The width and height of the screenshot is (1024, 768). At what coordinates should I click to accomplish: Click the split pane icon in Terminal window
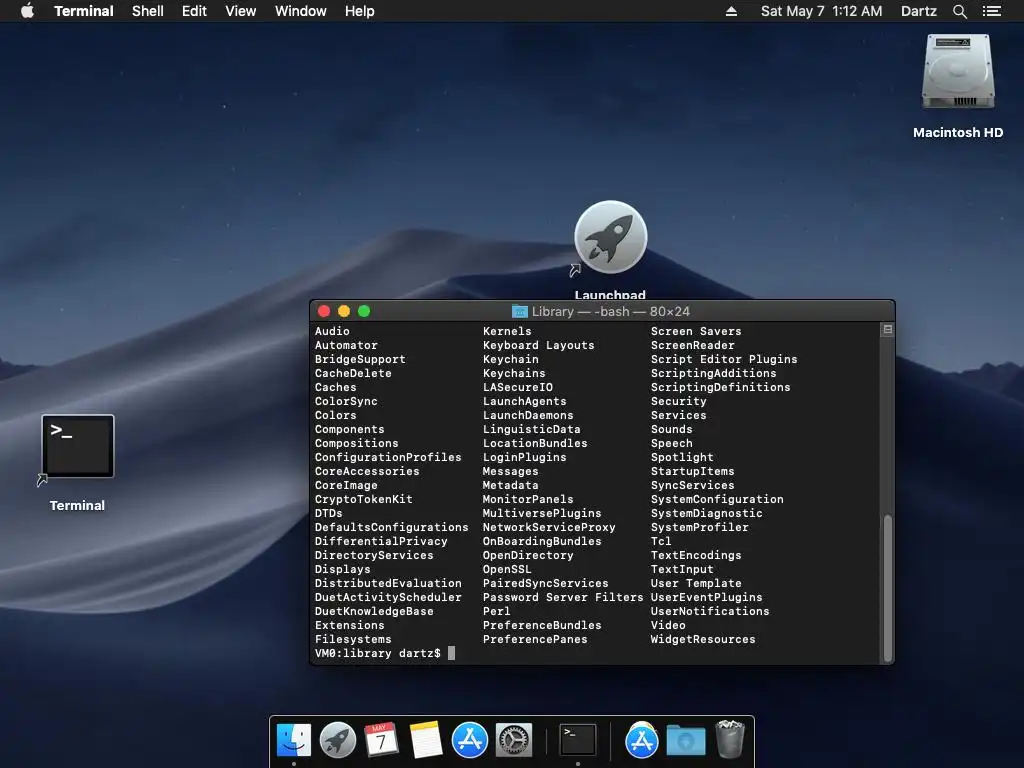click(888, 330)
